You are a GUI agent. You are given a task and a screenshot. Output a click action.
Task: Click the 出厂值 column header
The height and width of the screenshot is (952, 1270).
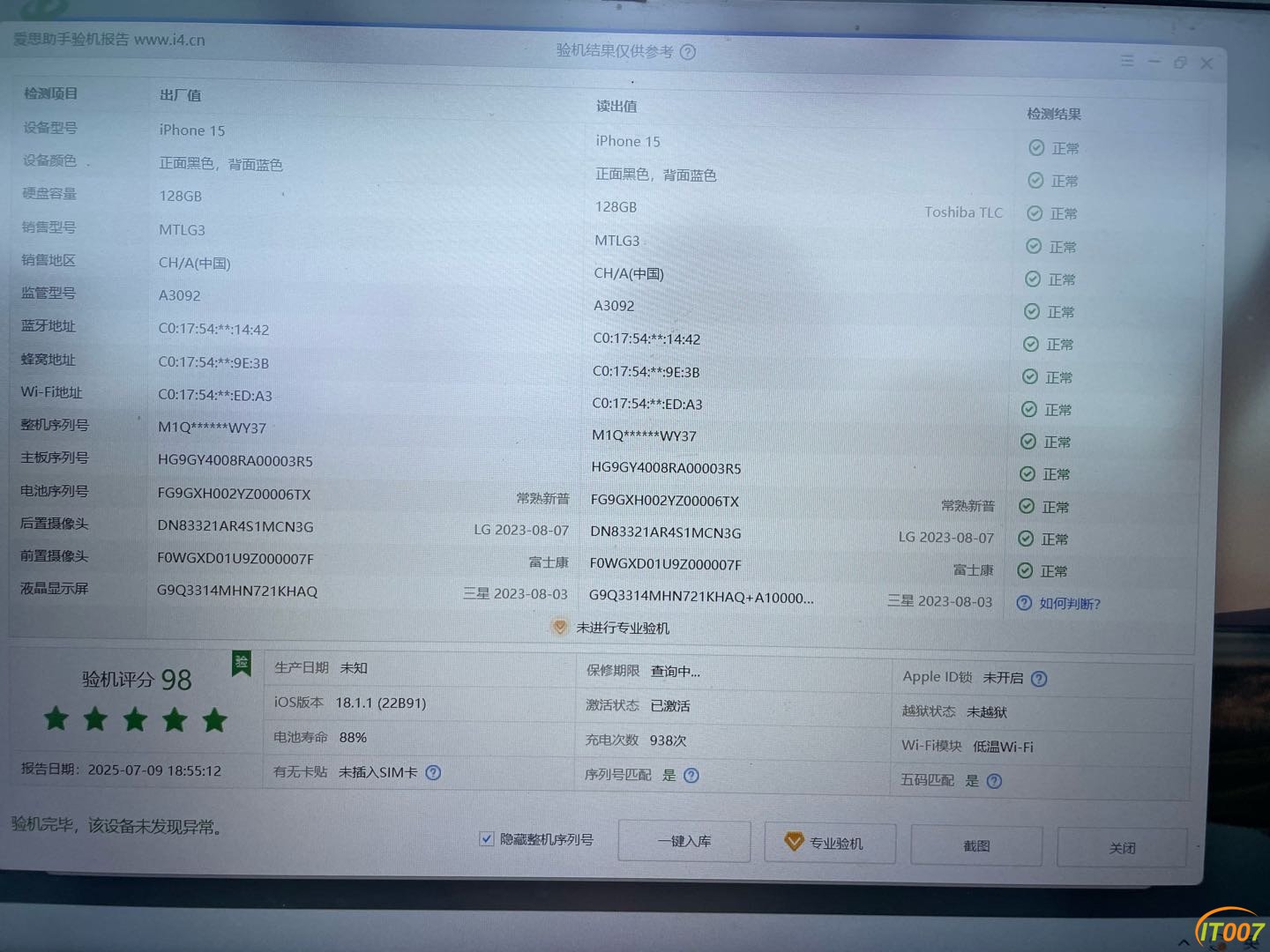point(180,95)
